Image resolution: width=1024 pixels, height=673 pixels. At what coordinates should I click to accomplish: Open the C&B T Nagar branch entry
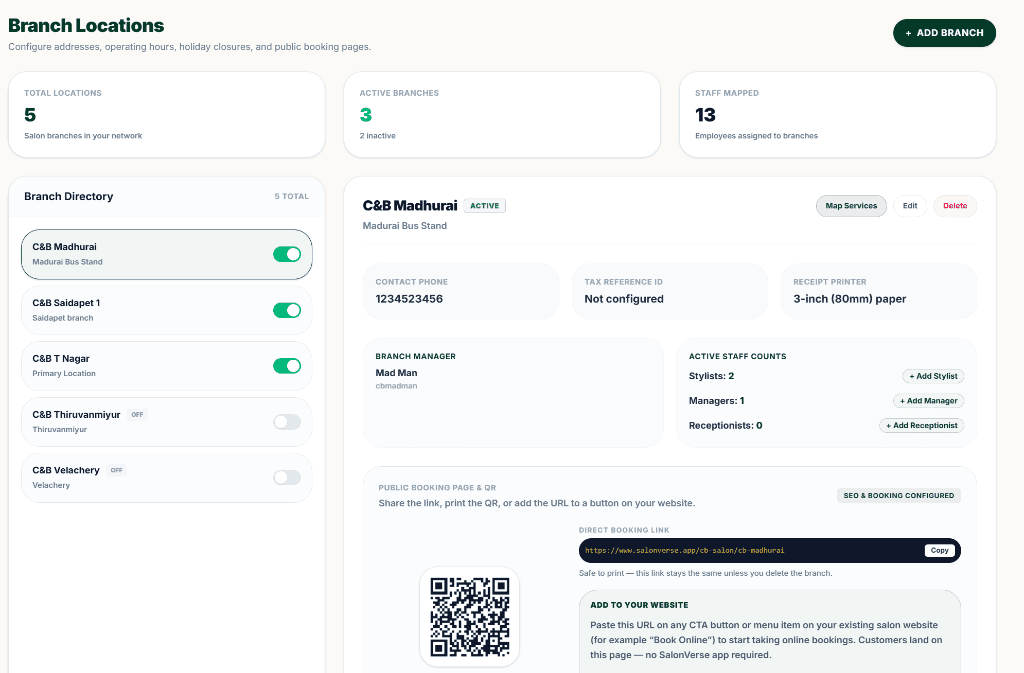167,366
